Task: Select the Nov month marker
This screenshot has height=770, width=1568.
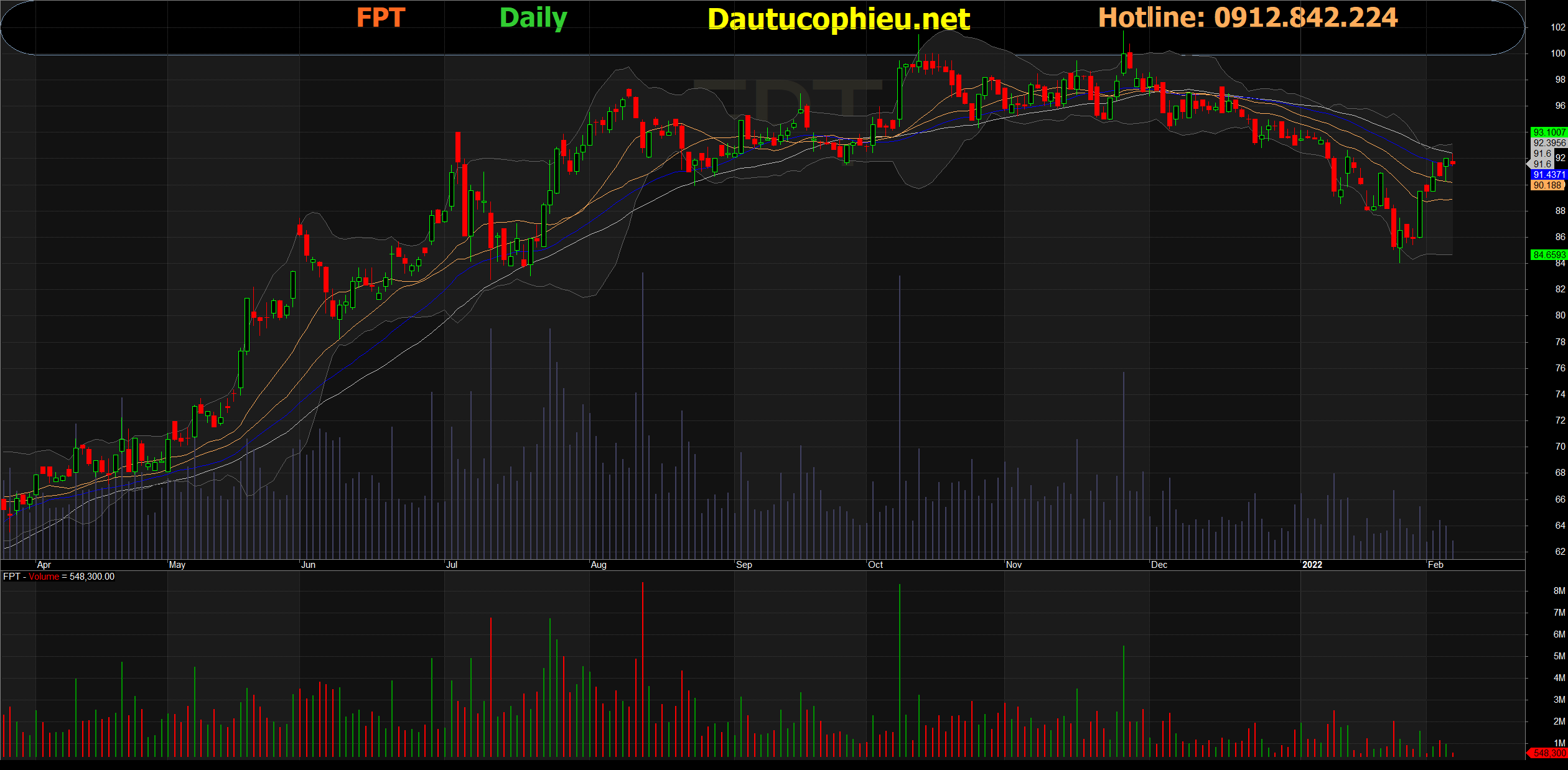Action: coord(1014,565)
